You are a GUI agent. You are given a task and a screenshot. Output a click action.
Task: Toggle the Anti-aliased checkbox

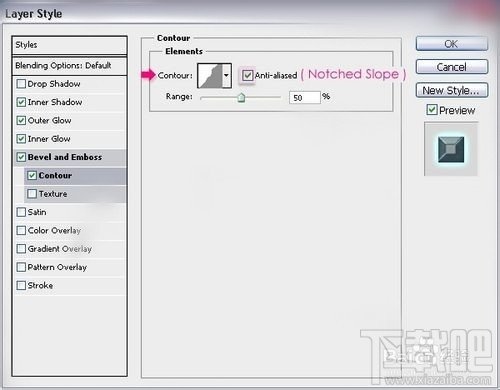[247, 75]
